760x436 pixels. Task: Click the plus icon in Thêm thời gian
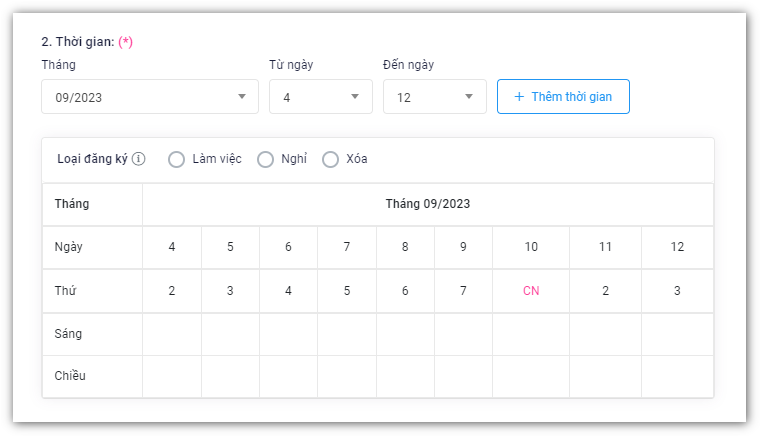coord(519,97)
